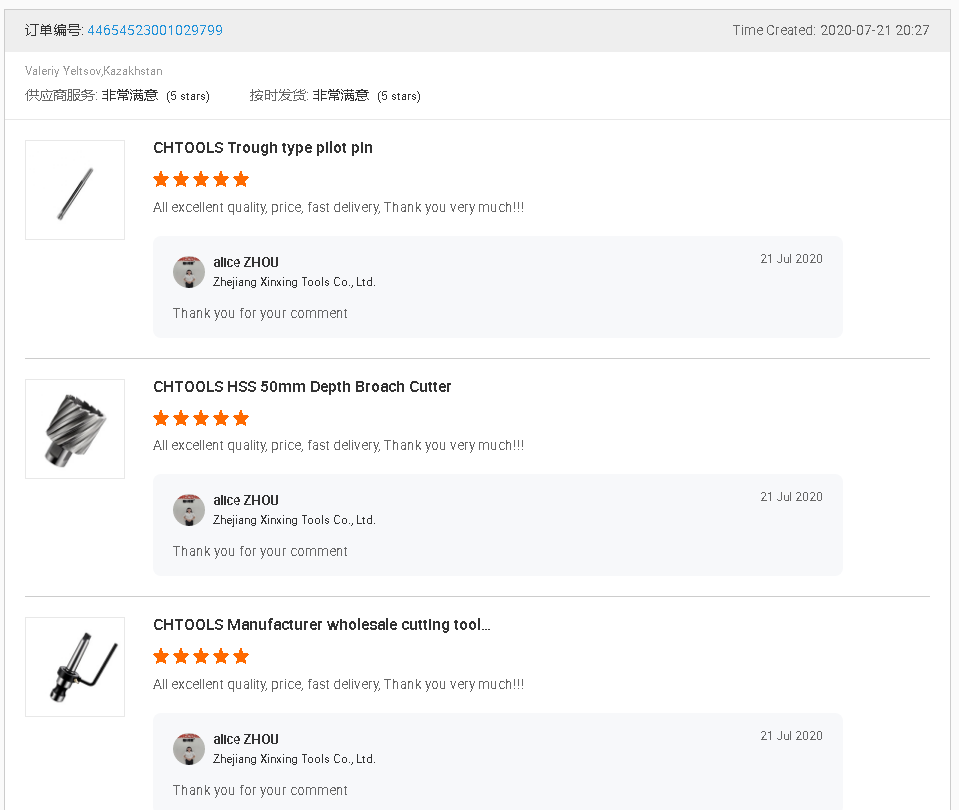Viewport: 959px width, 810px height.
Task: Click the Broach Cutter review comment text
Action: (x=338, y=446)
